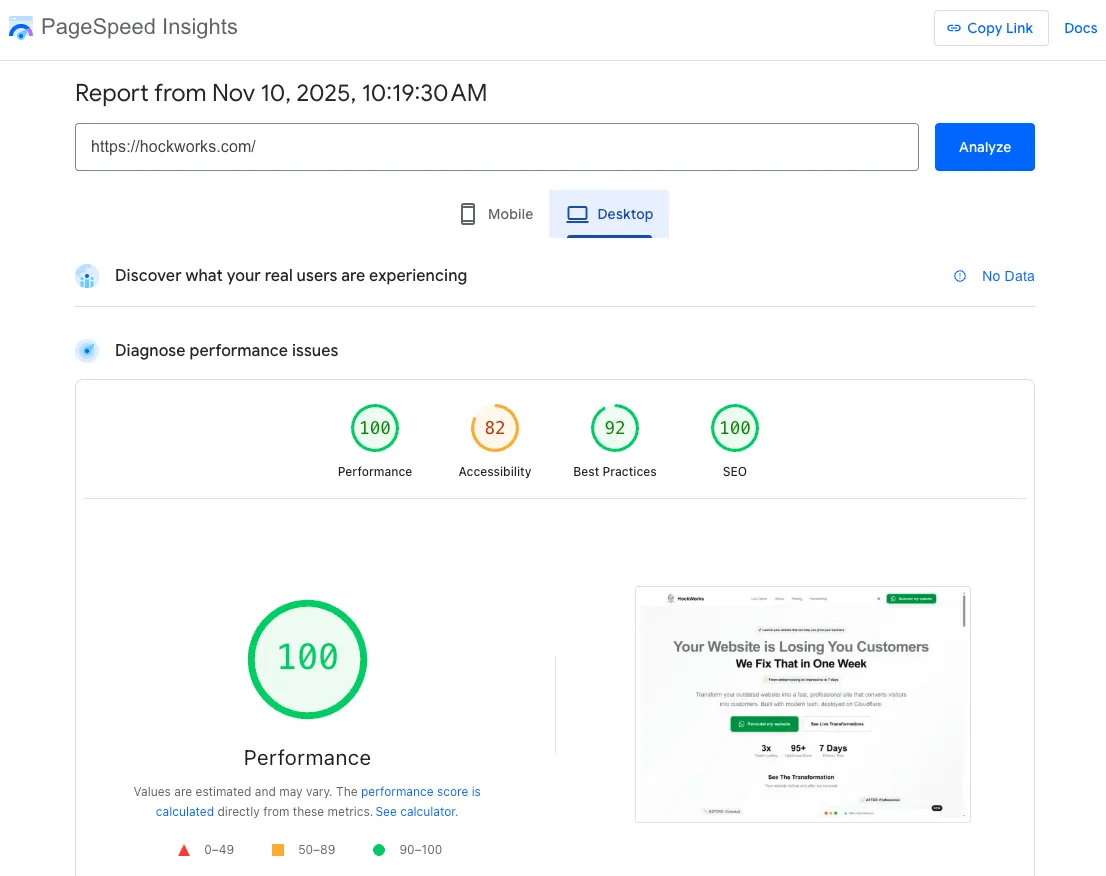Click the Analyze button

984,146
